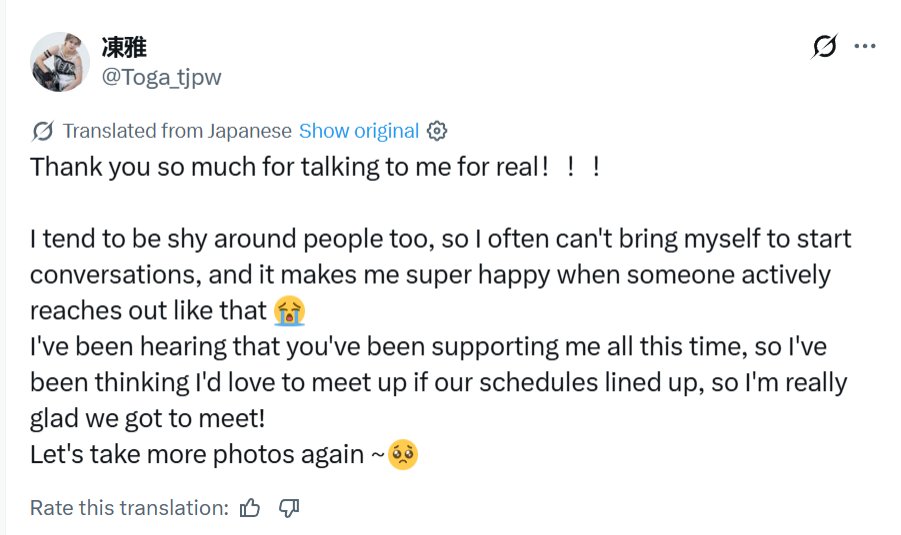Click the Let's take more photos again text
Viewport: 901px width, 535px height.
[x=207, y=455]
